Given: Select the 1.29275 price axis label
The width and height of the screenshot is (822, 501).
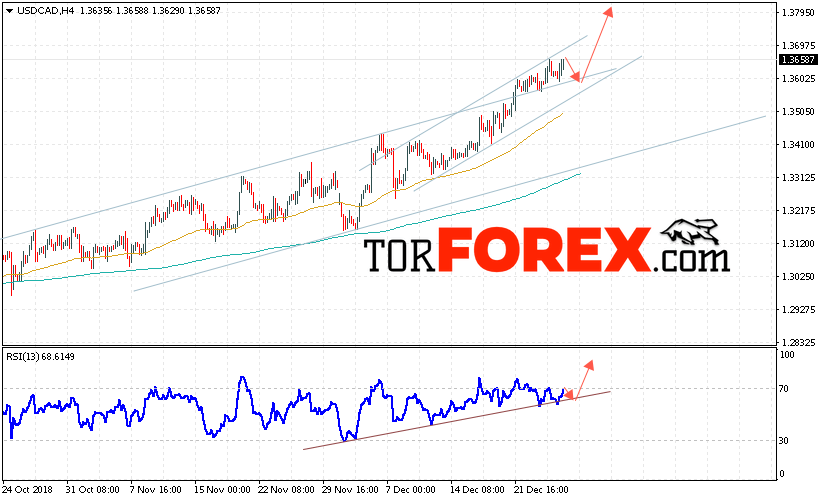Looking at the screenshot, I should (798, 310).
